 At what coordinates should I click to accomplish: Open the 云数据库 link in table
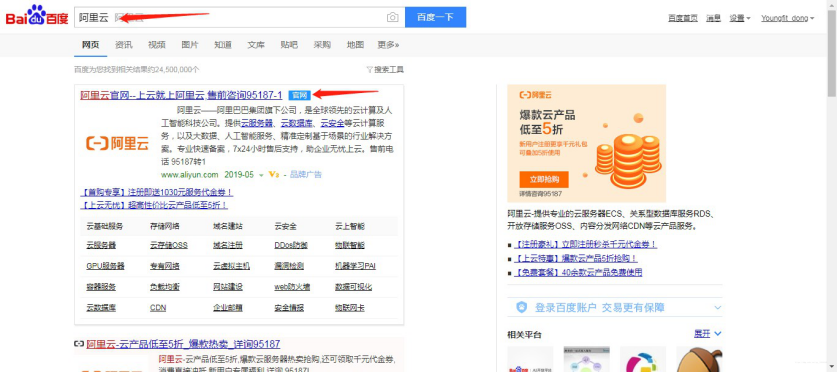[x=101, y=307]
